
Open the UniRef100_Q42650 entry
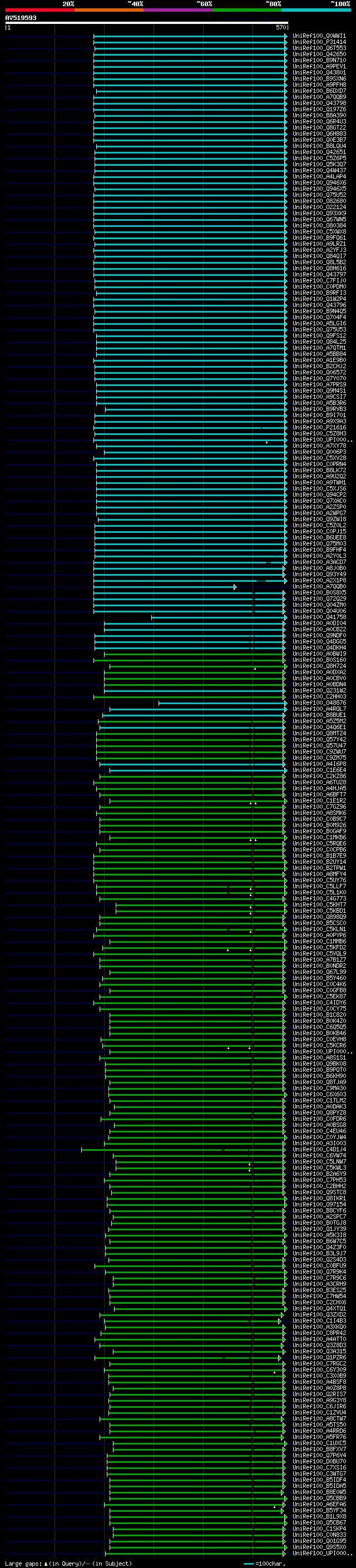pyautogui.click(x=319, y=54)
